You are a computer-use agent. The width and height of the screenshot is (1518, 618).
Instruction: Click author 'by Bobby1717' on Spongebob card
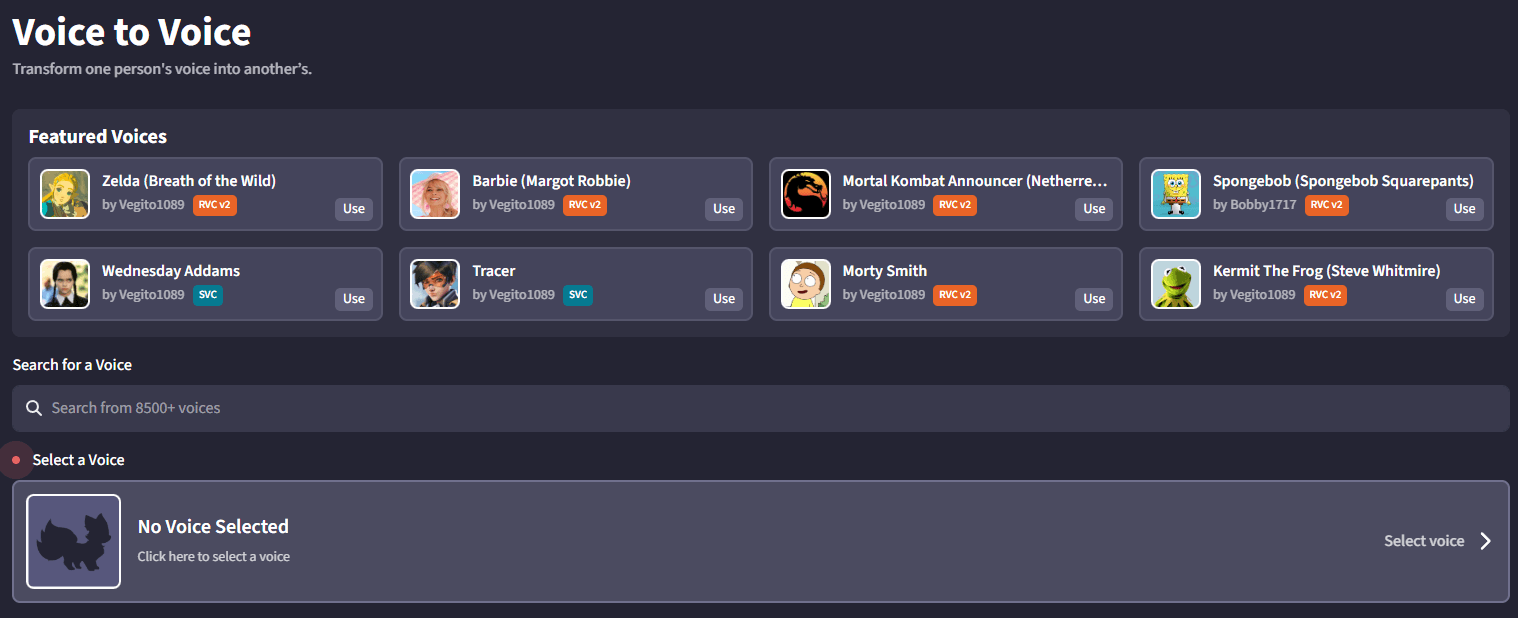click(x=1254, y=205)
